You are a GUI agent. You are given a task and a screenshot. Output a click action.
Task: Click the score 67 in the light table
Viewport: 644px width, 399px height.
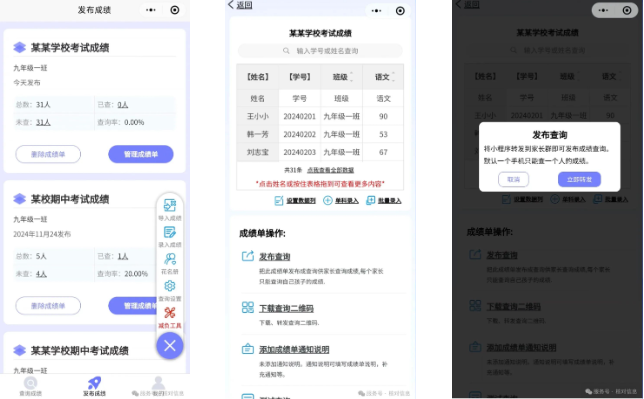tap(383, 152)
